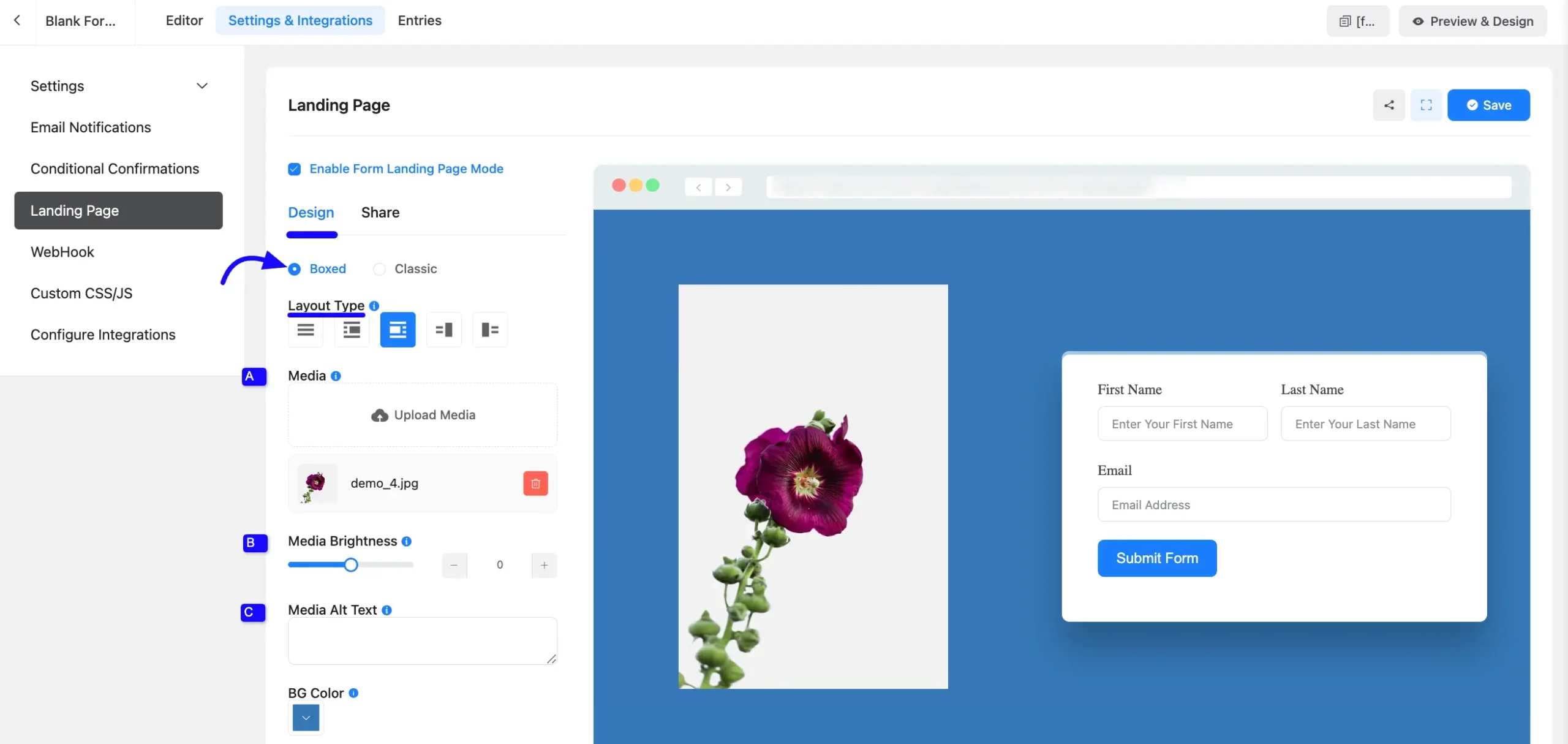Screen dimensions: 1568x744
Task: Select the last media-left layout icon
Action: click(490, 330)
